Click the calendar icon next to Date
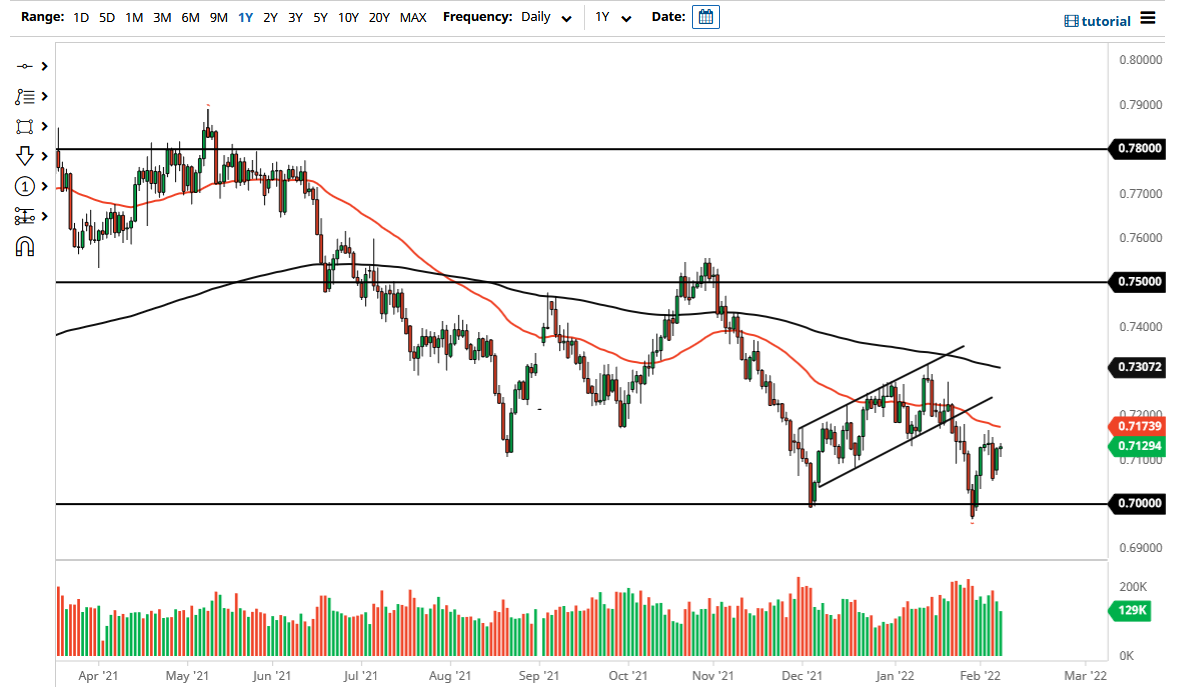Screen dimensions: 1179x693 (706, 17)
